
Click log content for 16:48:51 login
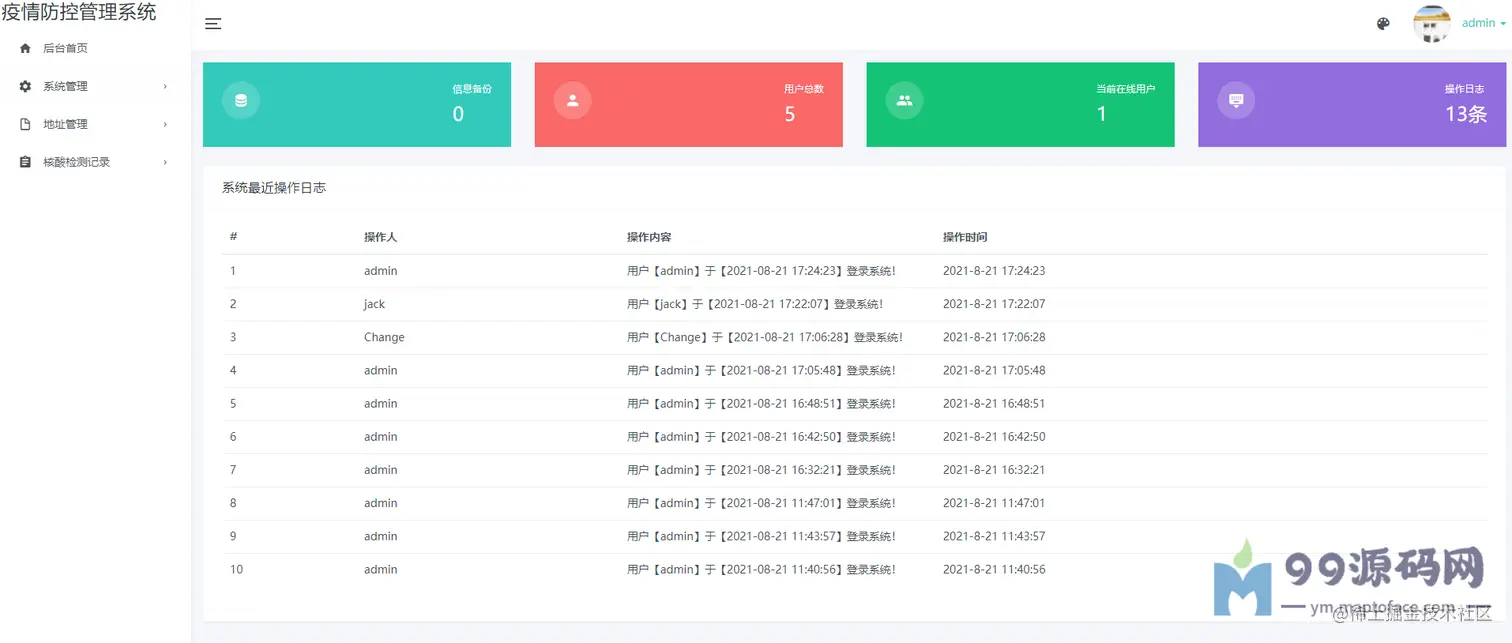point(761,403)
